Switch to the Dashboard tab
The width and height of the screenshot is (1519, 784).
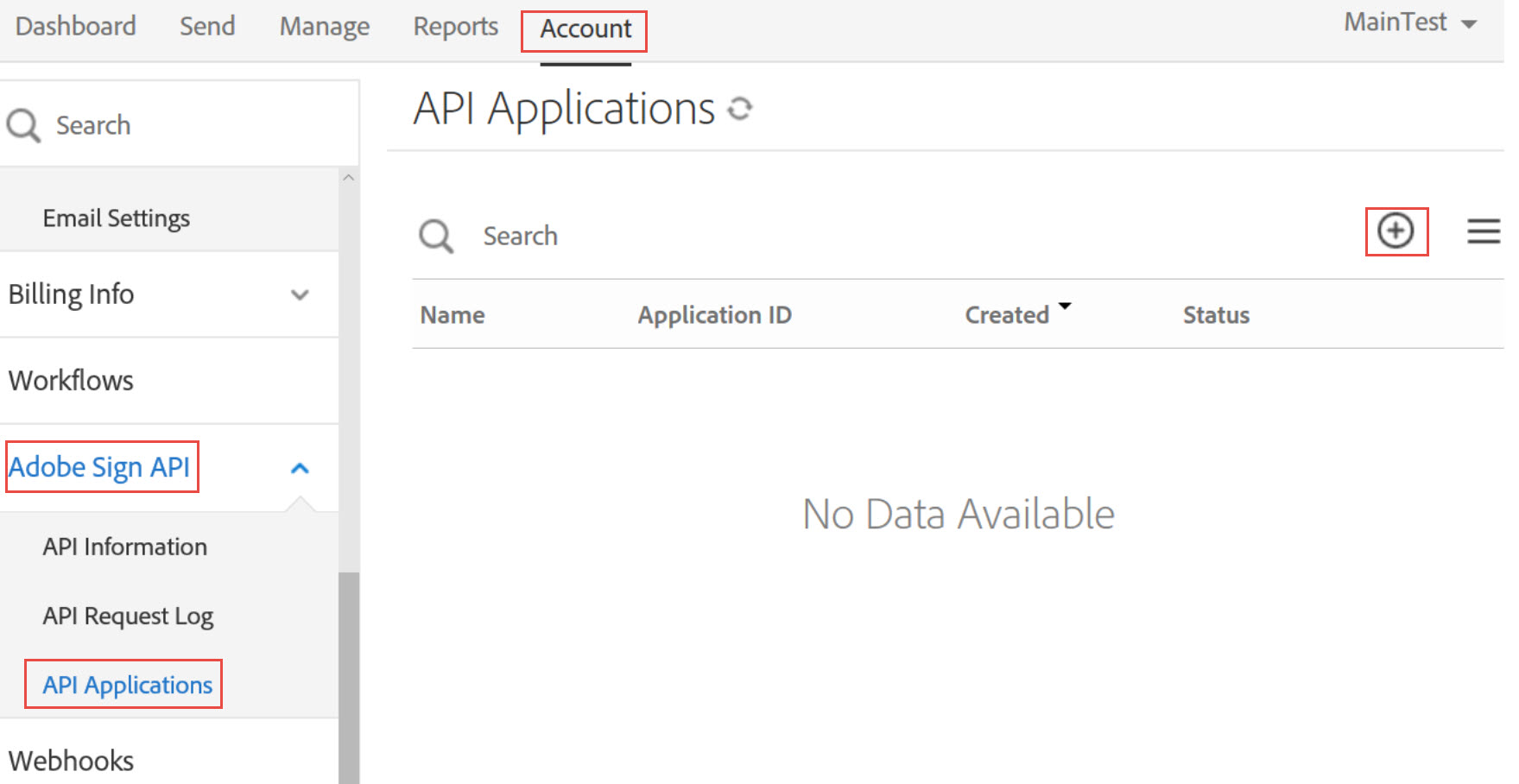pos(75,26)
